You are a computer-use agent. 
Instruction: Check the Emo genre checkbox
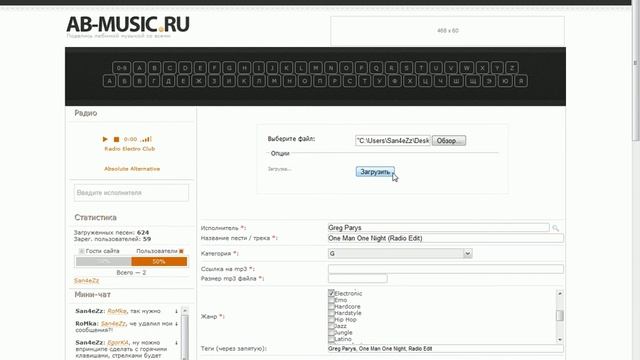pyautogui.click(x=331, y=300)
